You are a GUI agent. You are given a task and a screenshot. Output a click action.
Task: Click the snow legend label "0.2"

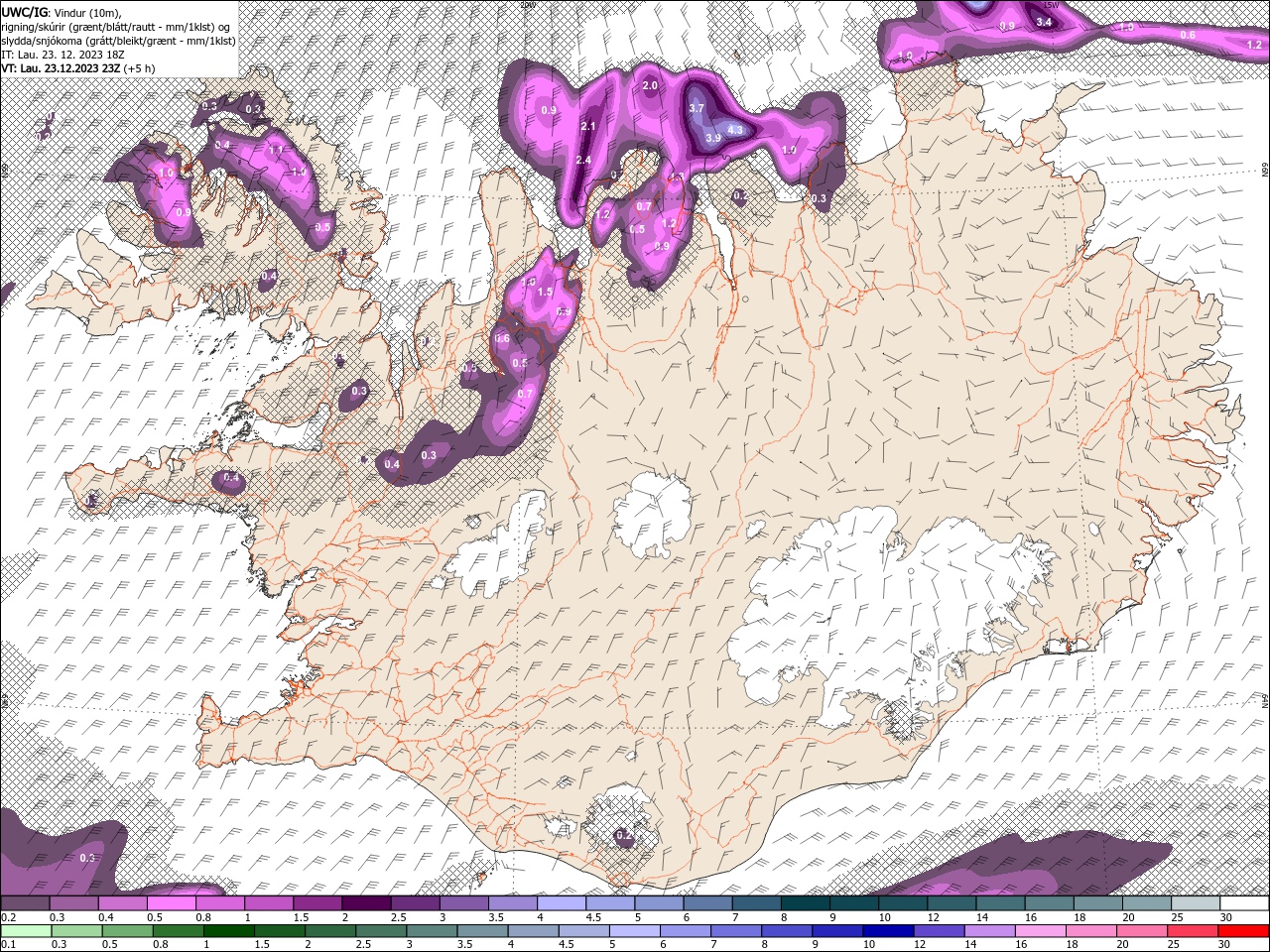click(x=8, y=917)
